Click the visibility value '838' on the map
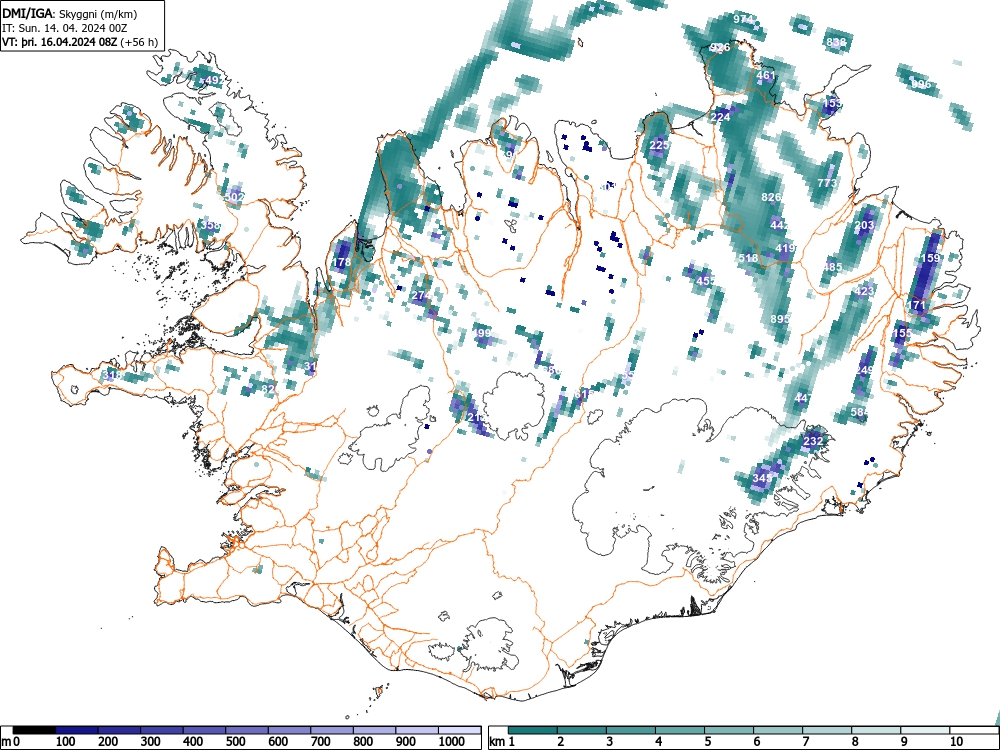The width and height of the screenshot is (1000, 750). (836, 42)
